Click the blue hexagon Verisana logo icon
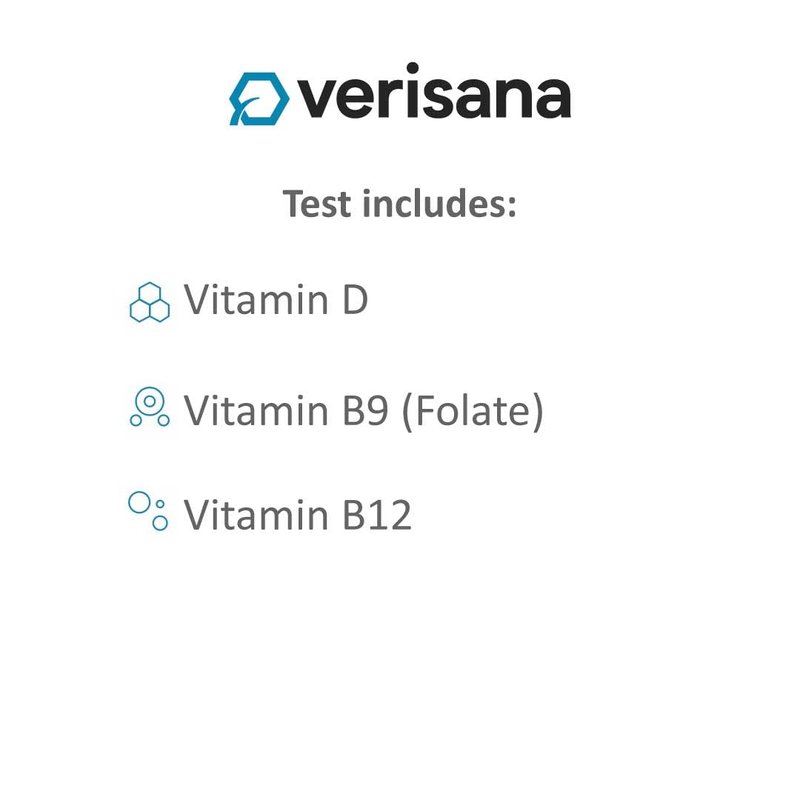 [259, 99]
